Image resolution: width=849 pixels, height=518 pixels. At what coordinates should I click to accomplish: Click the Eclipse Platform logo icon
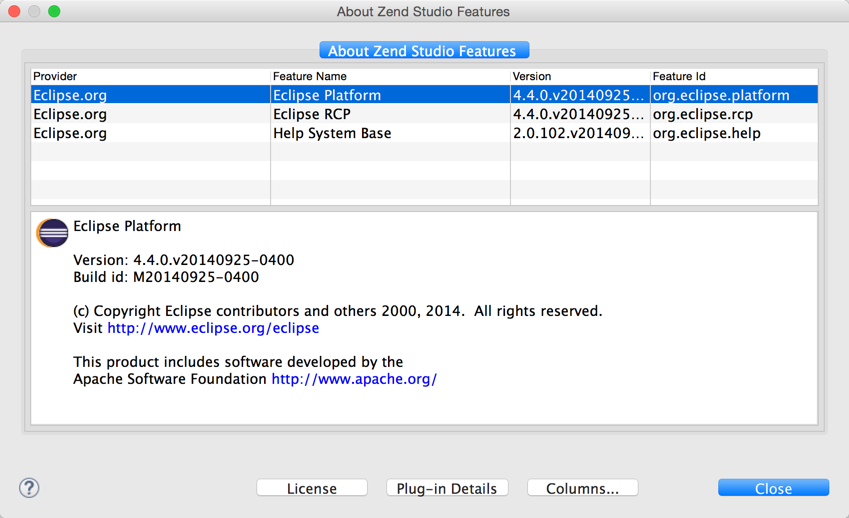53,233
